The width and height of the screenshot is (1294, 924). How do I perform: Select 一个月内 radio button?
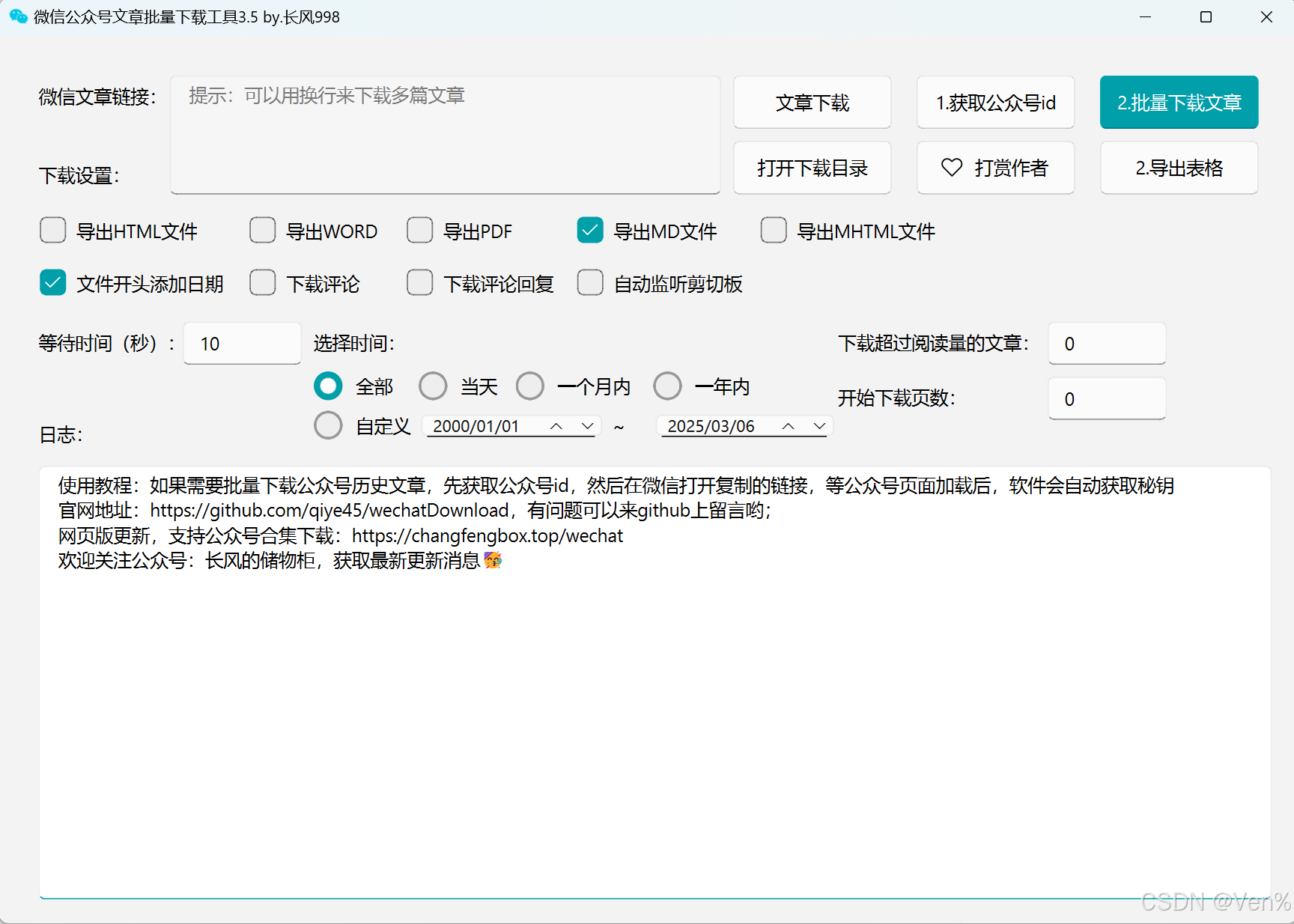coord(530,386)
